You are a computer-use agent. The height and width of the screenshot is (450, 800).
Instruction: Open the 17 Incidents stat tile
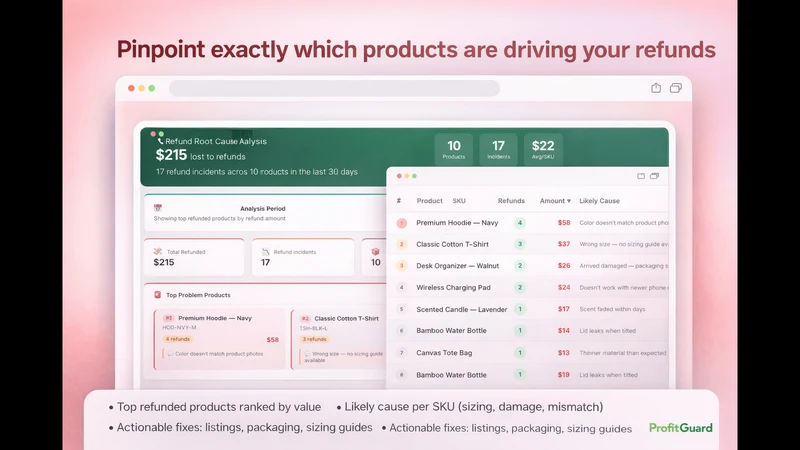(498, 149)
